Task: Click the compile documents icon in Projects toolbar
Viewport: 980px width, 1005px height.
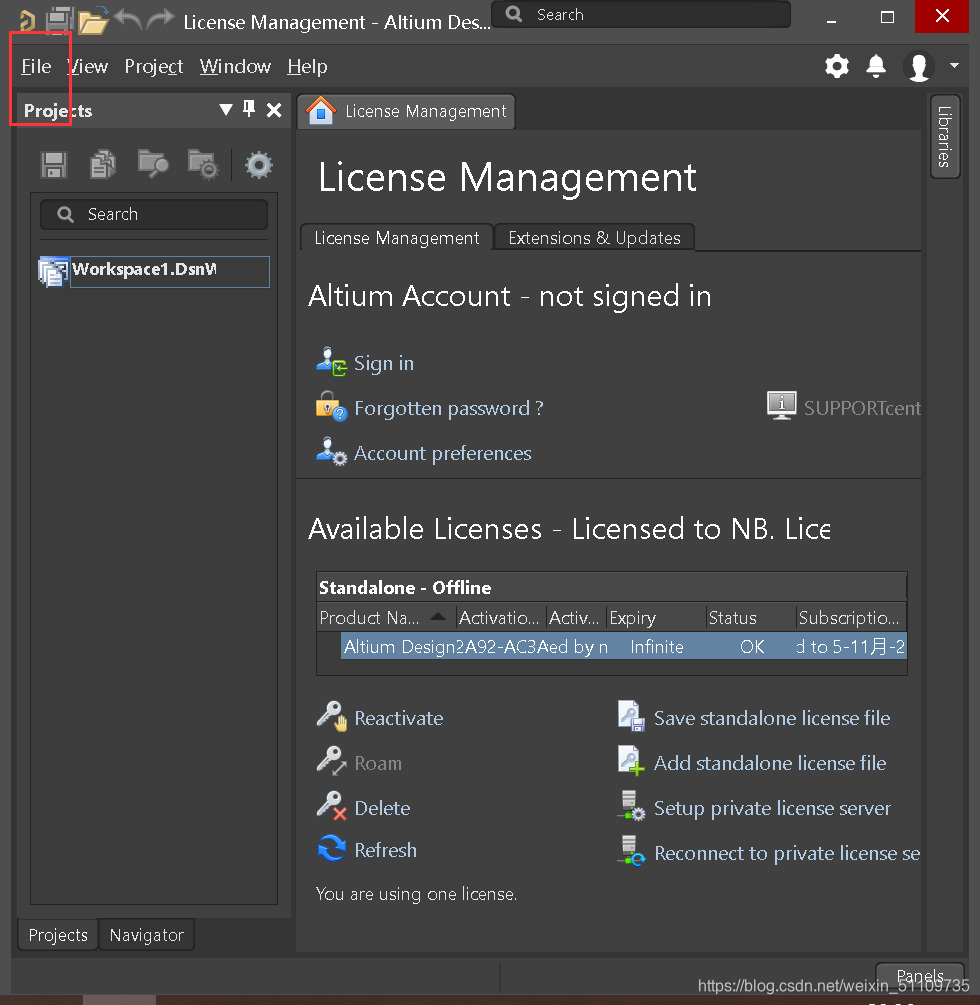Action: (103, 165)
